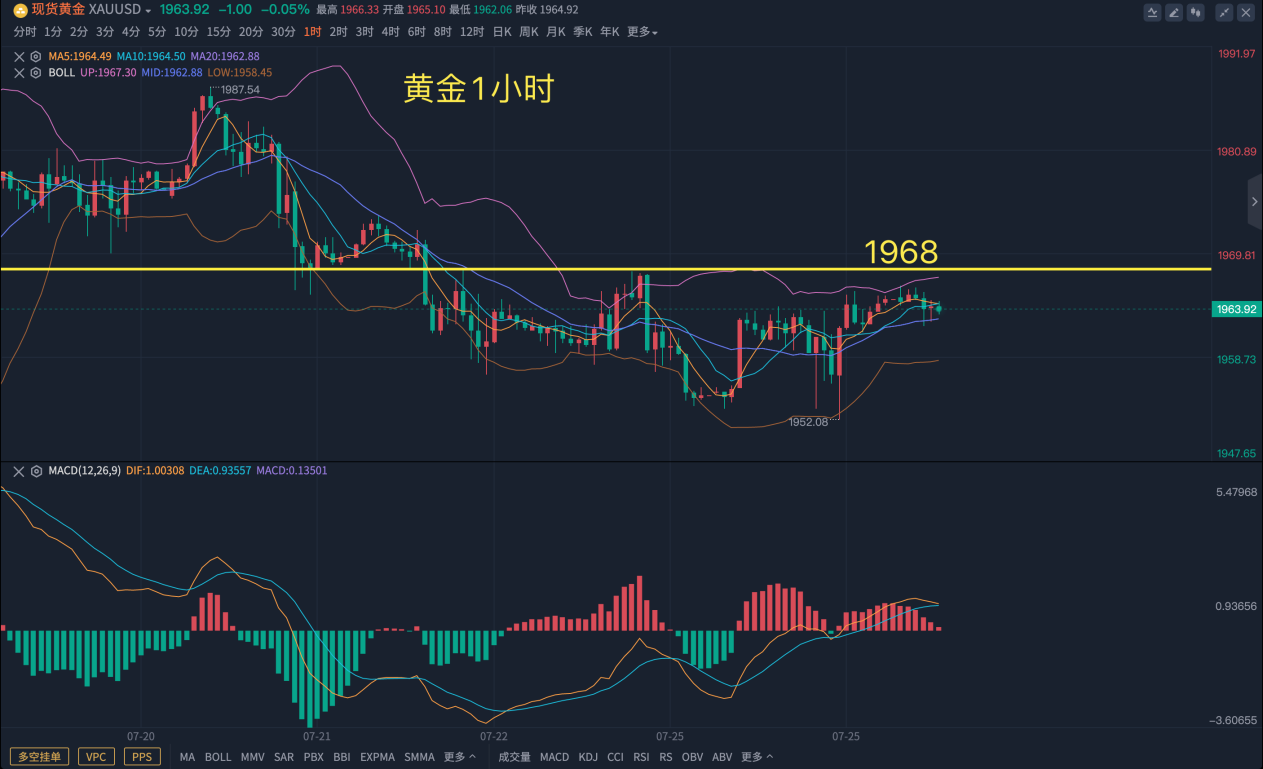
Task: Switch to the 日K timeframe
Action: [x=502, y=32]
